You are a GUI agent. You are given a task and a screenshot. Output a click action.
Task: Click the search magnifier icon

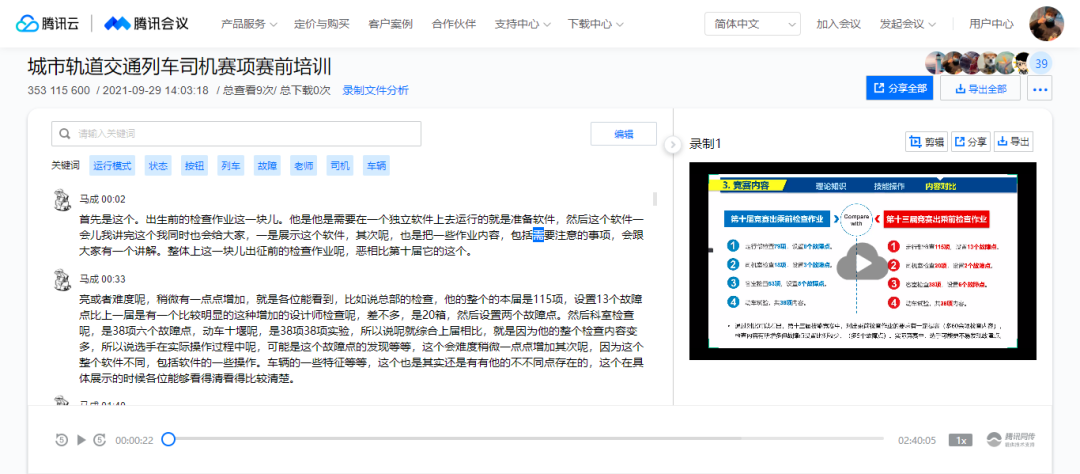(65, 134)
